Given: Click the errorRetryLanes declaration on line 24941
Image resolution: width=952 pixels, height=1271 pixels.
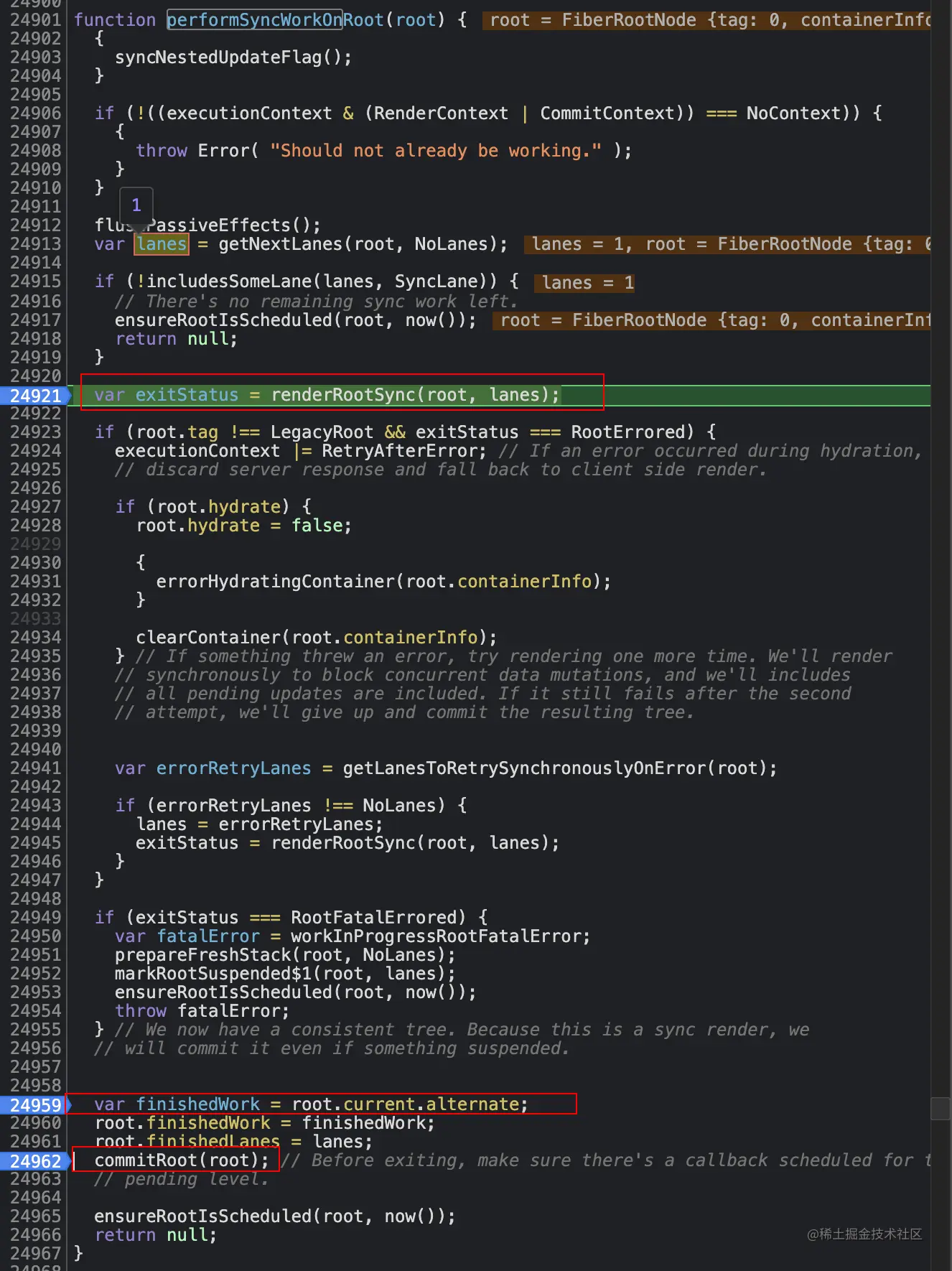Looking at the screenshot, I should (234, 768).
